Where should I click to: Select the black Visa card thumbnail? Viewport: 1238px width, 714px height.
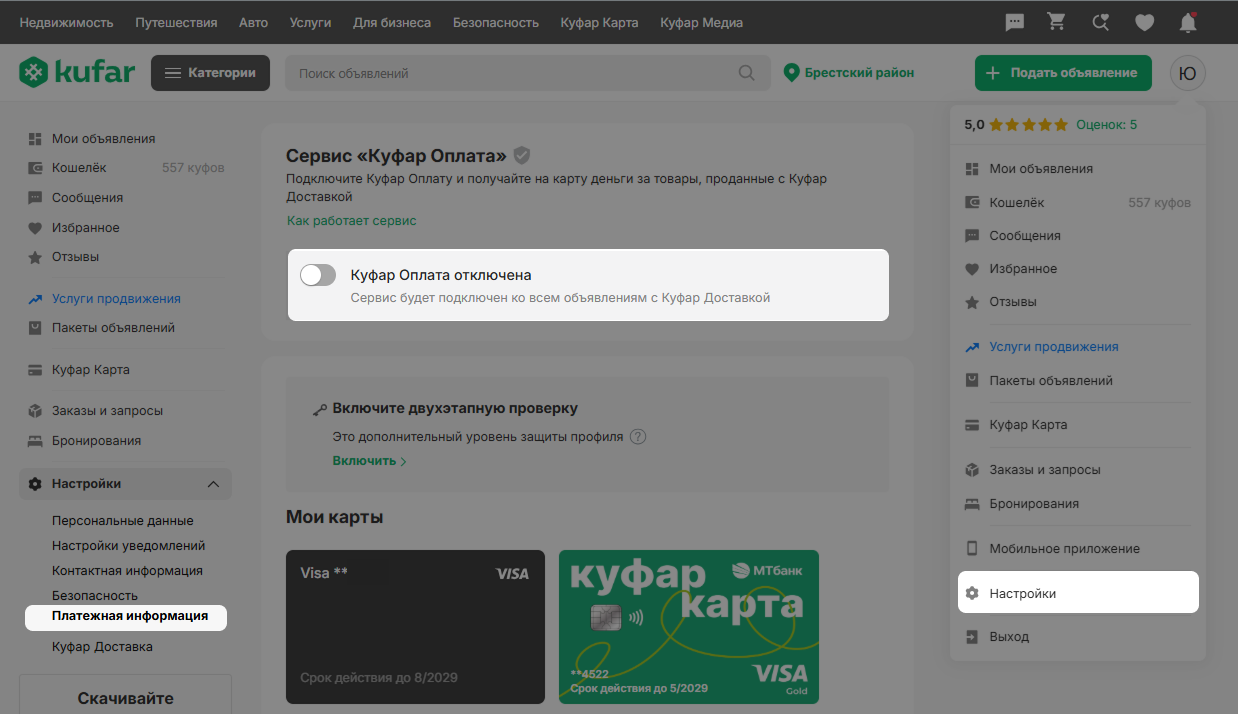415,627
